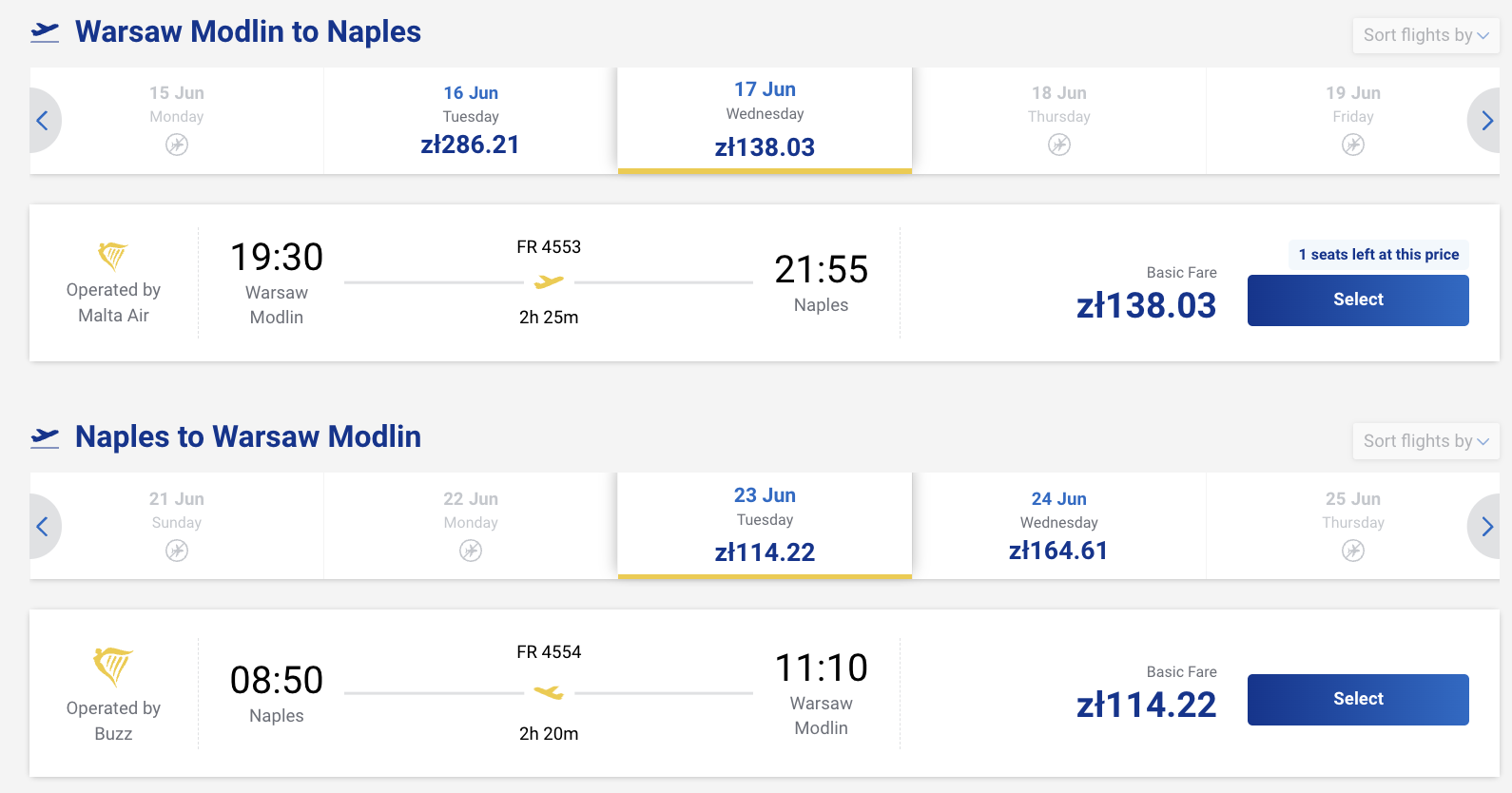Switch to the 24 Jun Wednesday date tab

pos(1058,526)
